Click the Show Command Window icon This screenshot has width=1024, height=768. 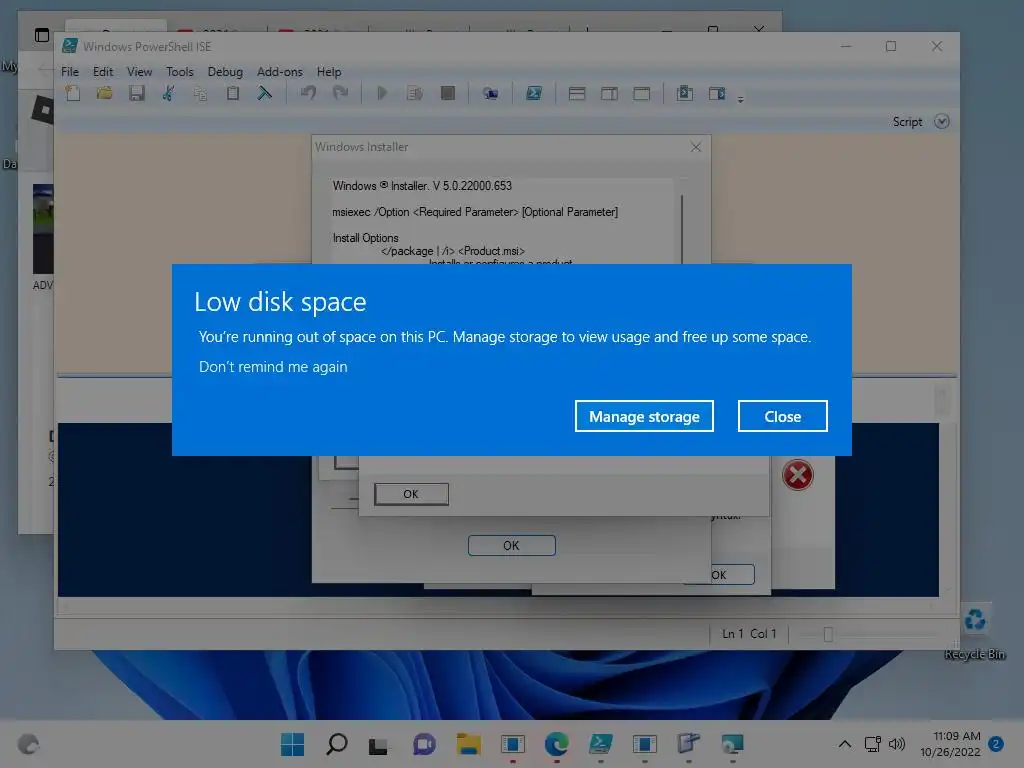(684, 93)
